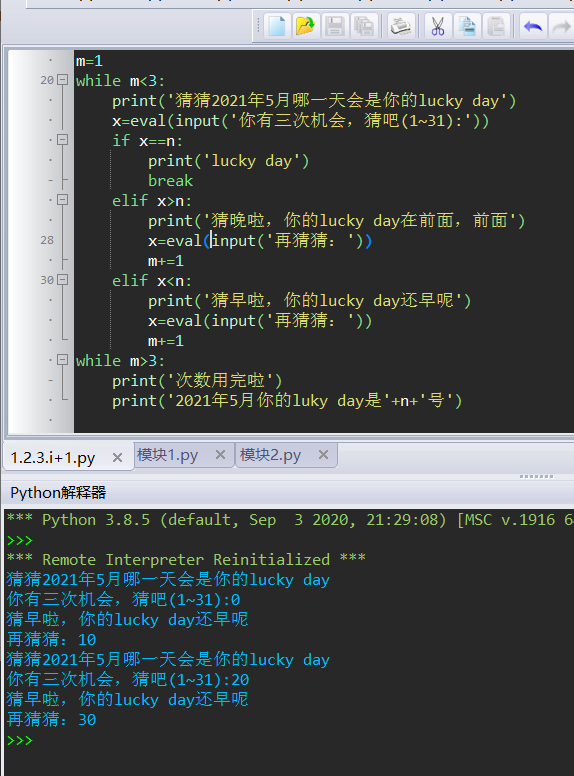Image resolution: width=574 pixels, height=776 pixels.
Task: Collapse the 'if x==n:' fold marker
Action: [x=62, y=140]
